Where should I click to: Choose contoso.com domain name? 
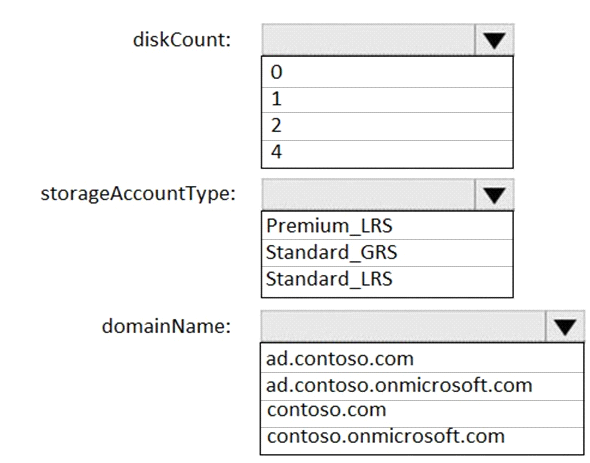click(422, 413)
